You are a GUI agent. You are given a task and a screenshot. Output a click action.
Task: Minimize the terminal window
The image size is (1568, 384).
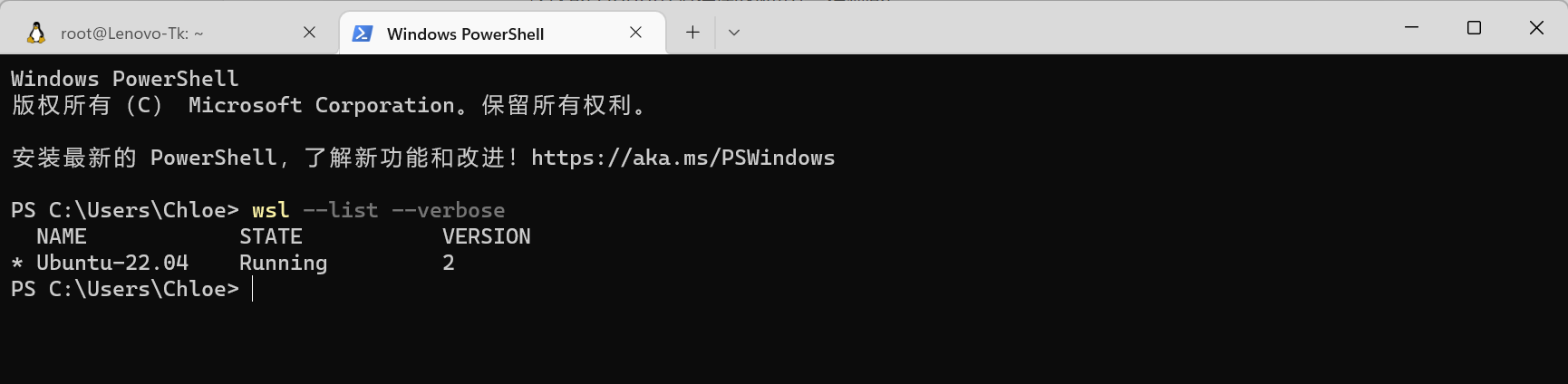pos(1411,28)
